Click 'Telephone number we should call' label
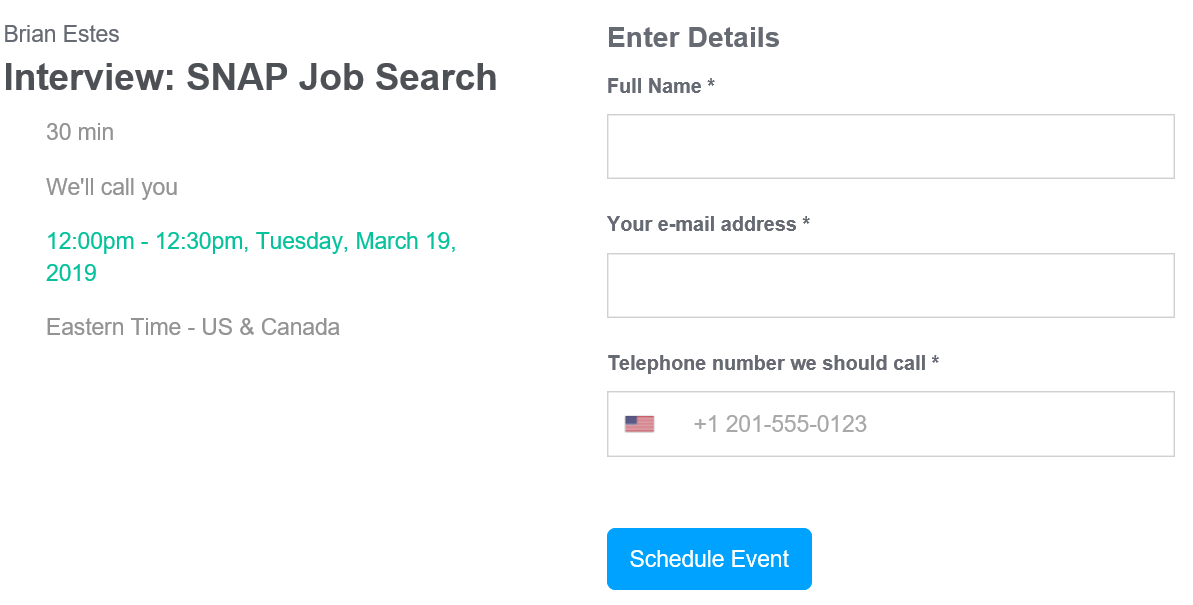This screenshot has width=1193, height=605. [x=766, y=363]
